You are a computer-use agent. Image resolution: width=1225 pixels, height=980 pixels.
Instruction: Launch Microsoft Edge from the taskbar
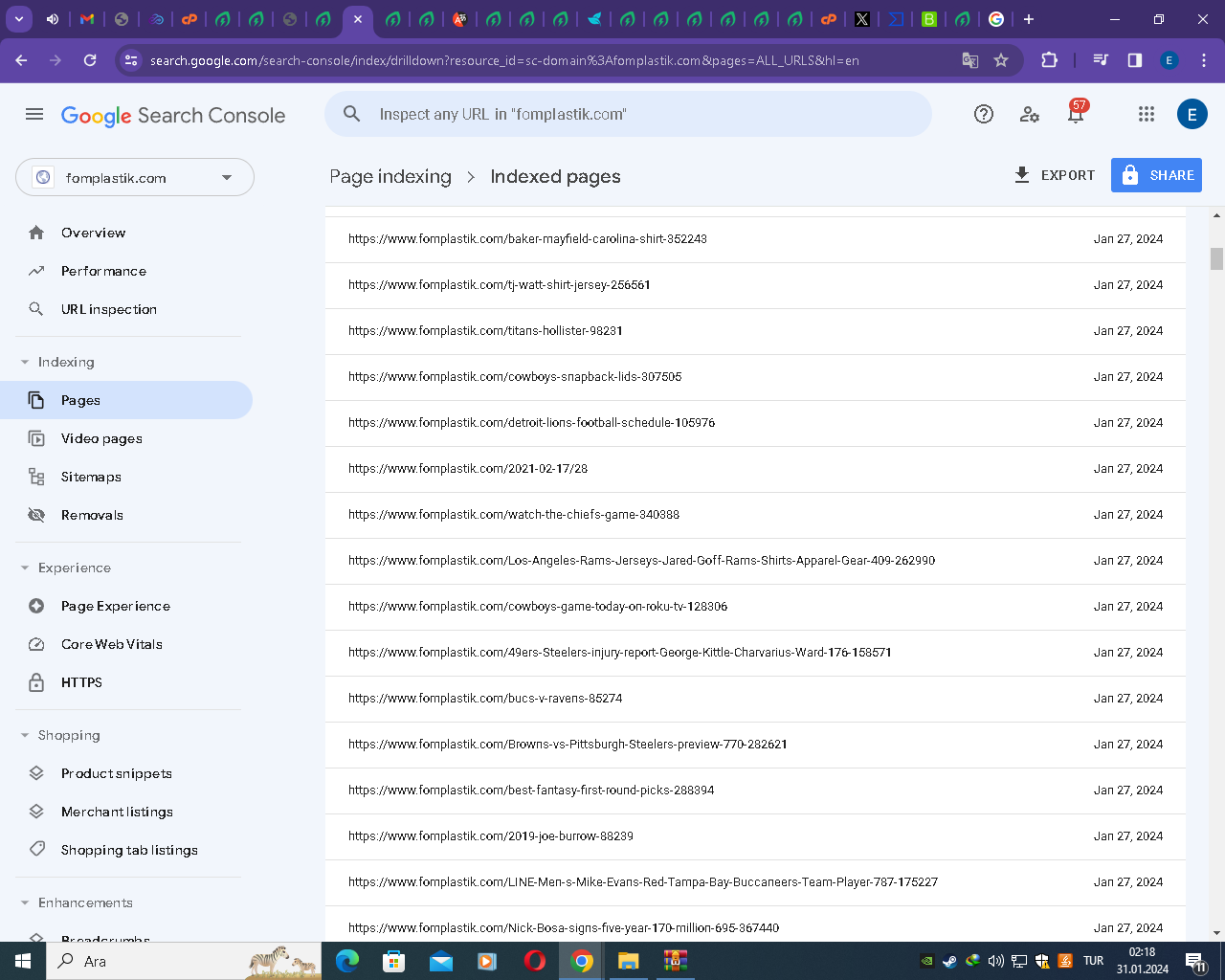click(347, 961)
